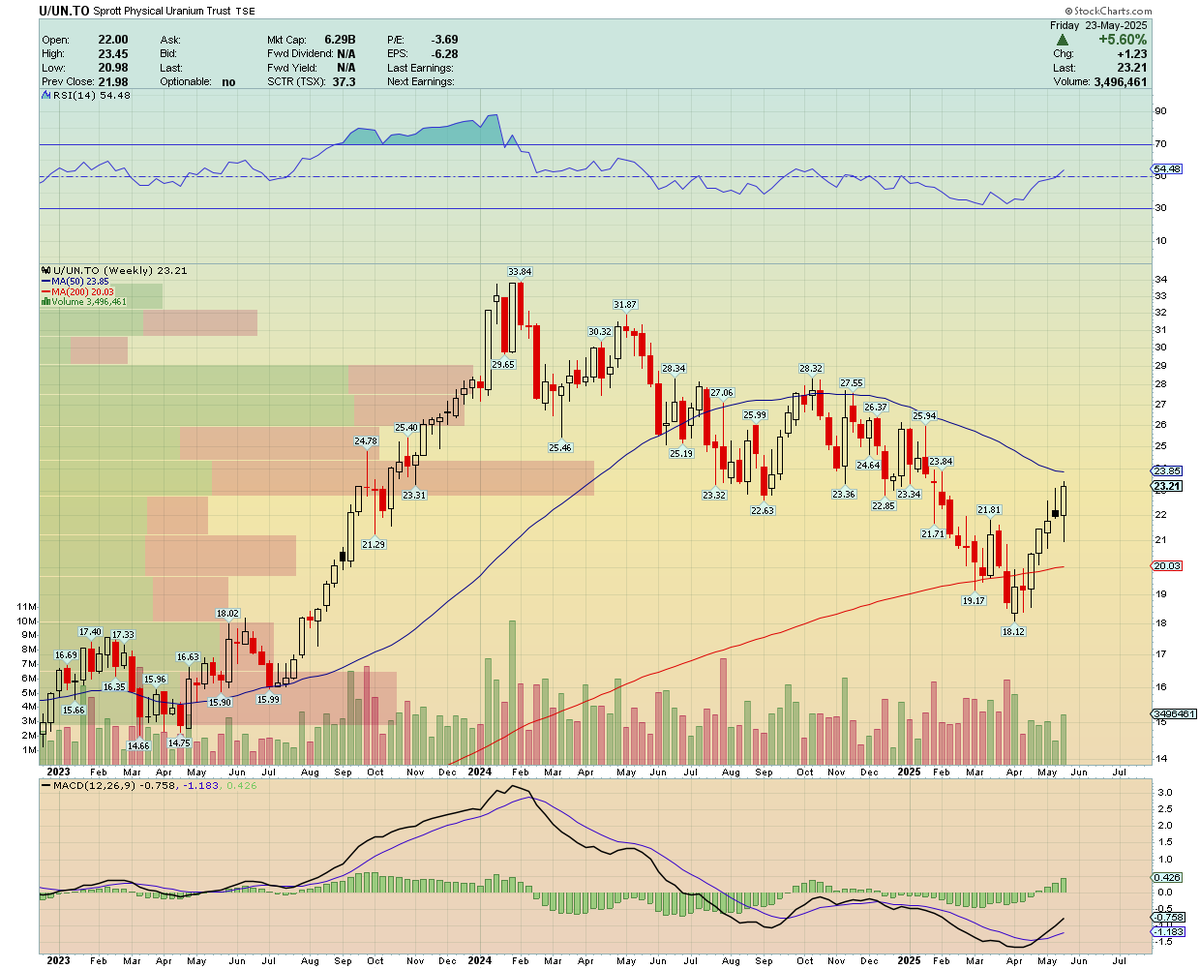Click the "22.63" low price label
The height and width of the screenshot is (969, 1200).
click(x=764, y=509)
